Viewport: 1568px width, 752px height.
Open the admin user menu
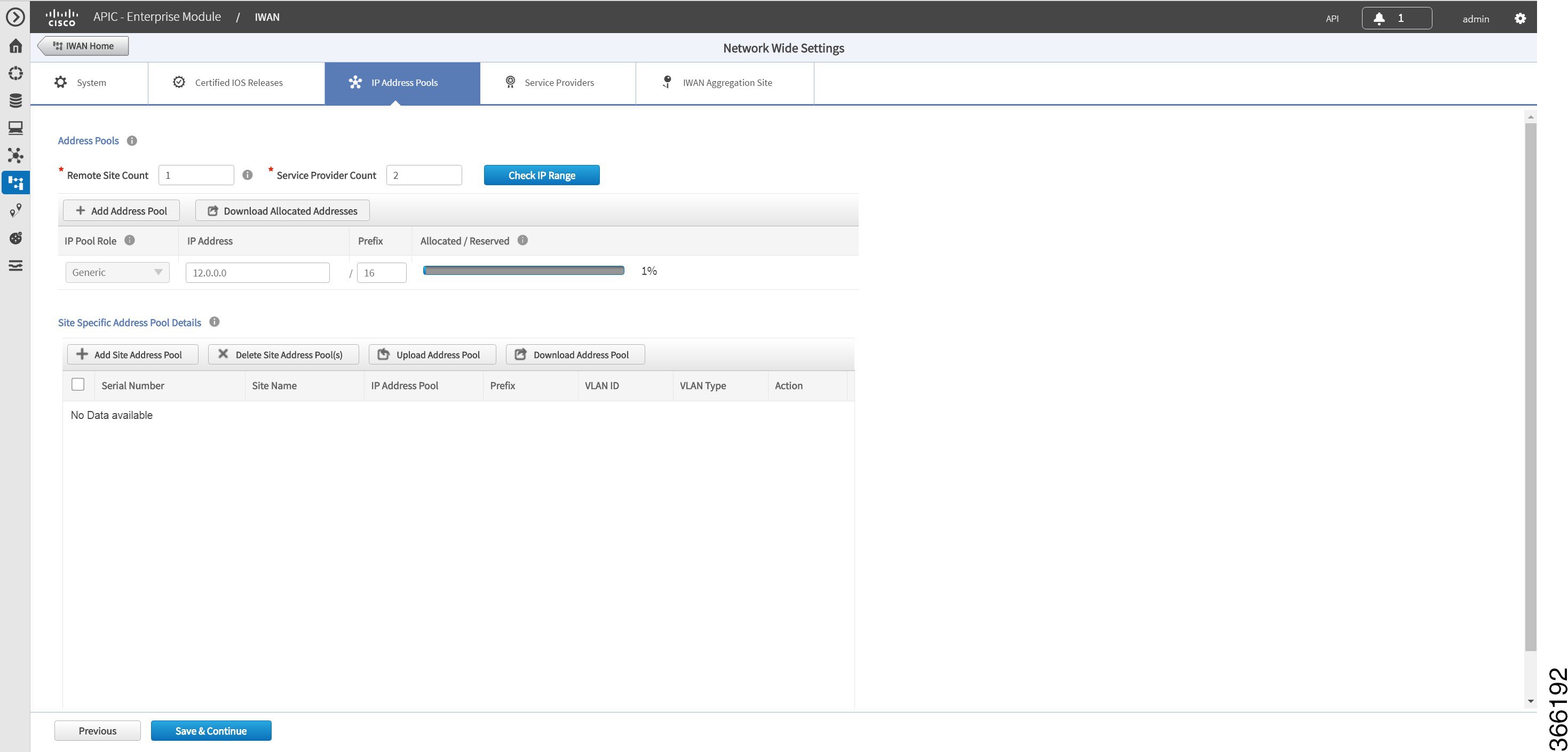click(x=1476, y=19)
